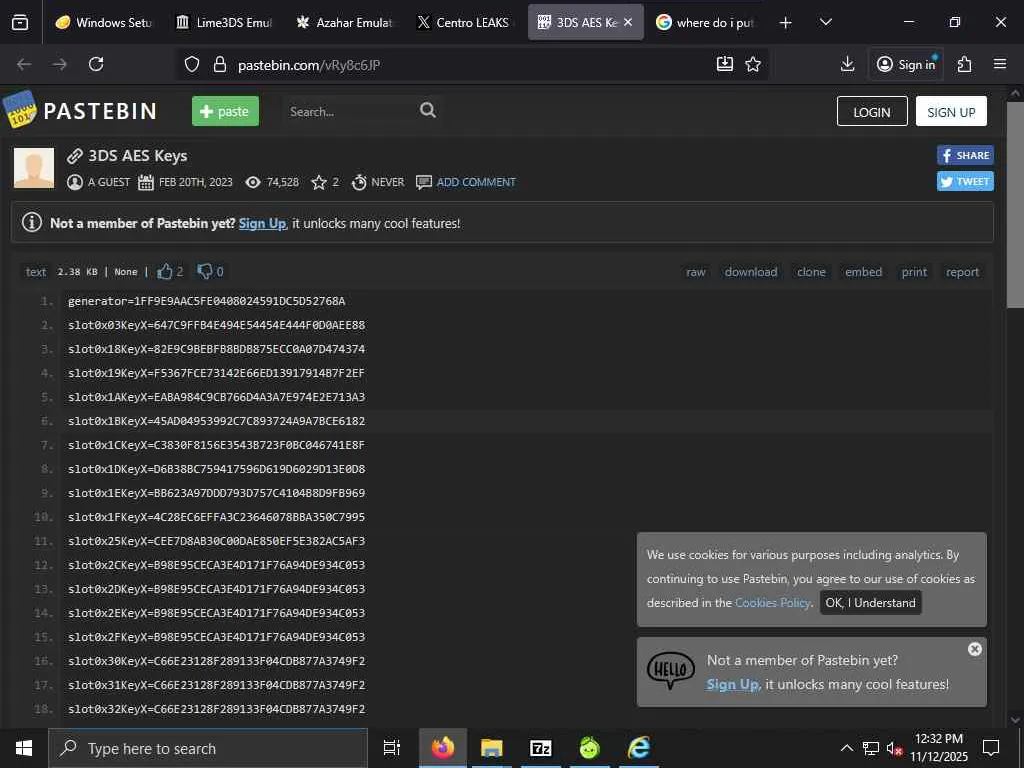1024x768 pixels.
Task: Open Firefox View icon in tab bar
Action: [20, 22]
